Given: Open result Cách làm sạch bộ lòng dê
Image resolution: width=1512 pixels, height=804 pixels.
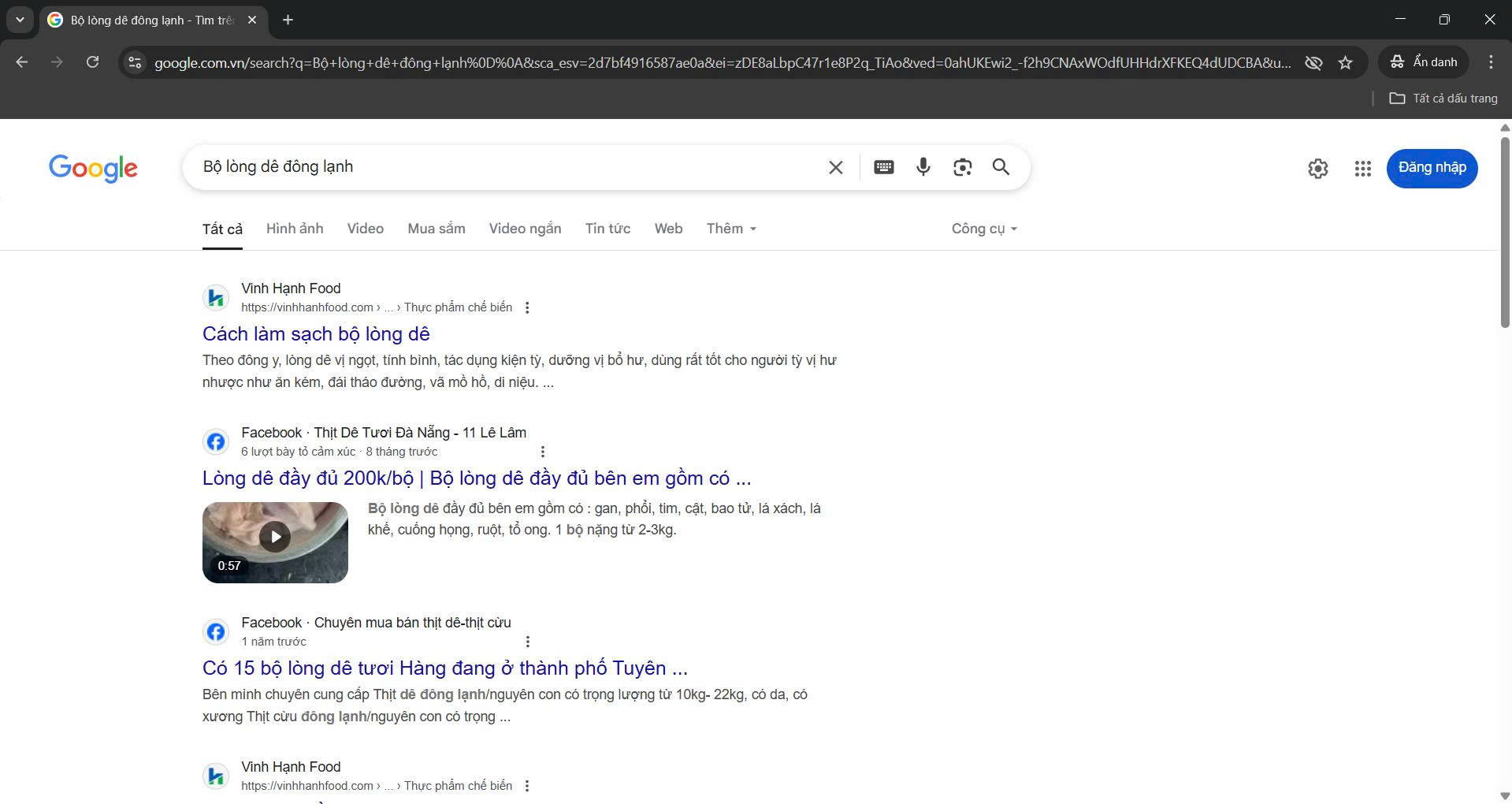Looking at the screenshot, I should click(316, 334).
